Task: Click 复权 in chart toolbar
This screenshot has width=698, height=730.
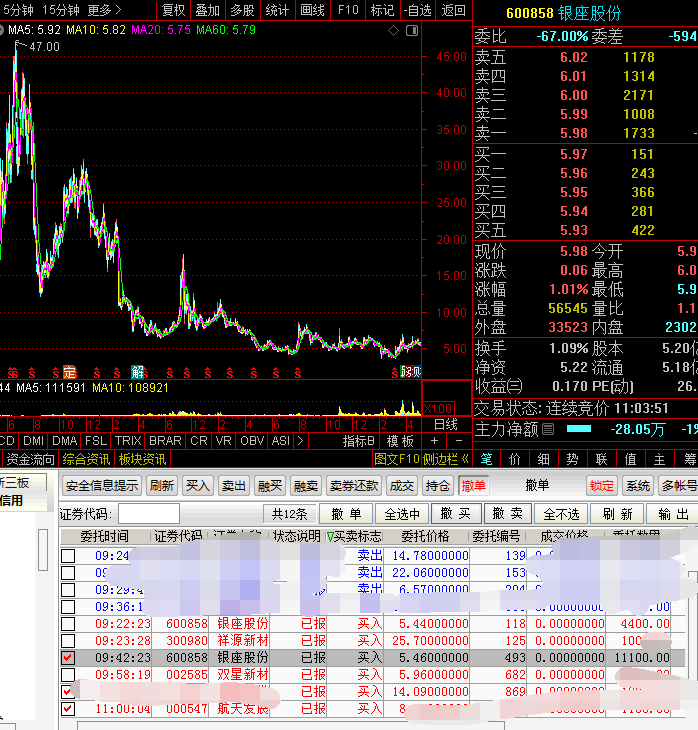Action: pos(173,10)
